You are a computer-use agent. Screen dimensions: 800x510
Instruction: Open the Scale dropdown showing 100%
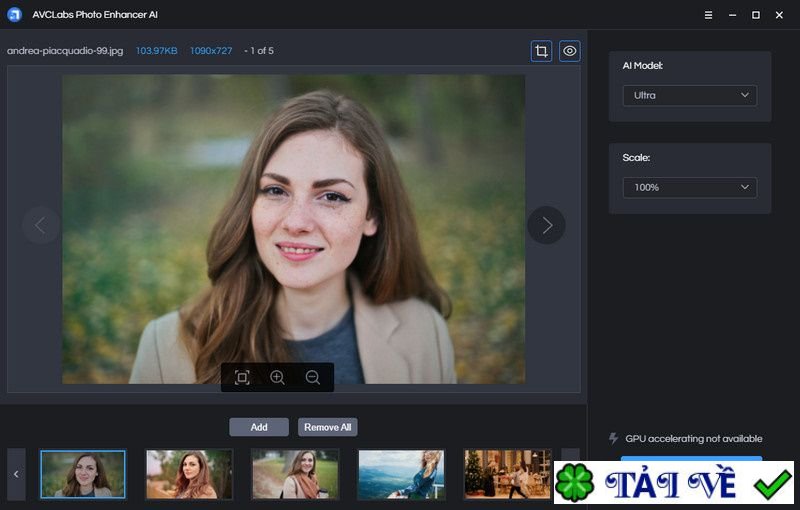pos(689,188)
